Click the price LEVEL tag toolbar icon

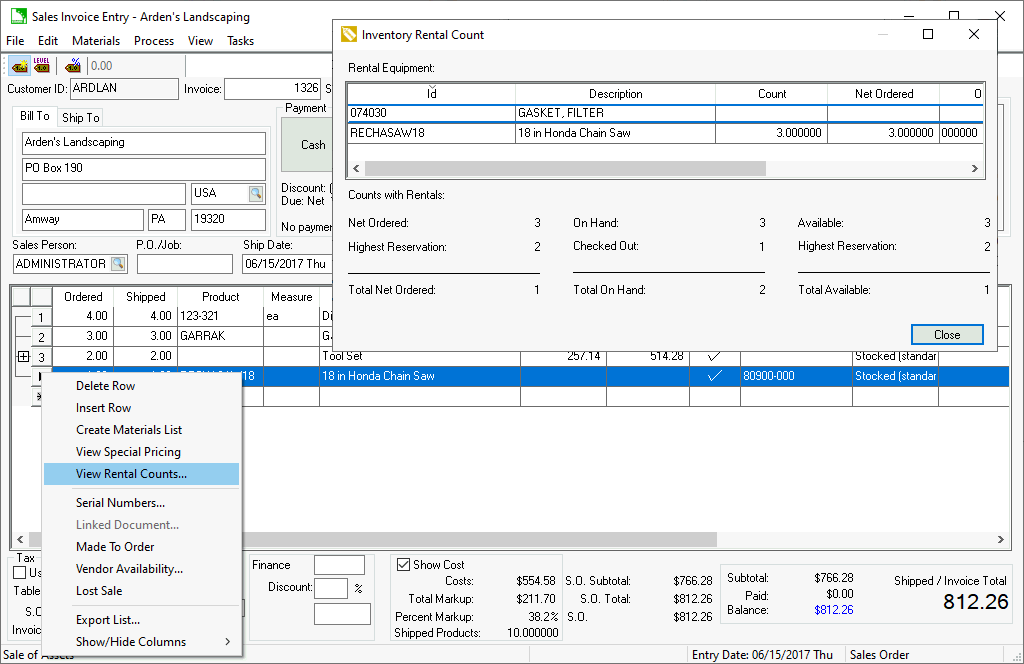pos(41,66)
